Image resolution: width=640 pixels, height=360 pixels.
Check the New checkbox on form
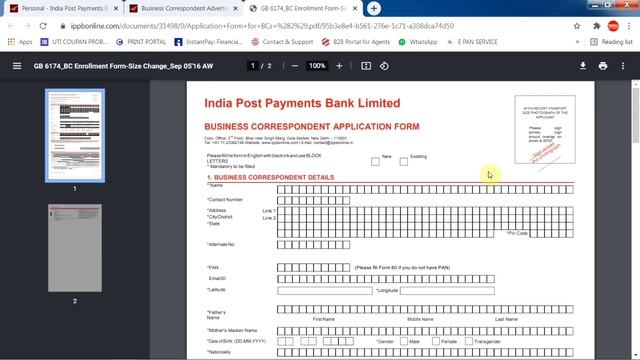pos(375,162)
